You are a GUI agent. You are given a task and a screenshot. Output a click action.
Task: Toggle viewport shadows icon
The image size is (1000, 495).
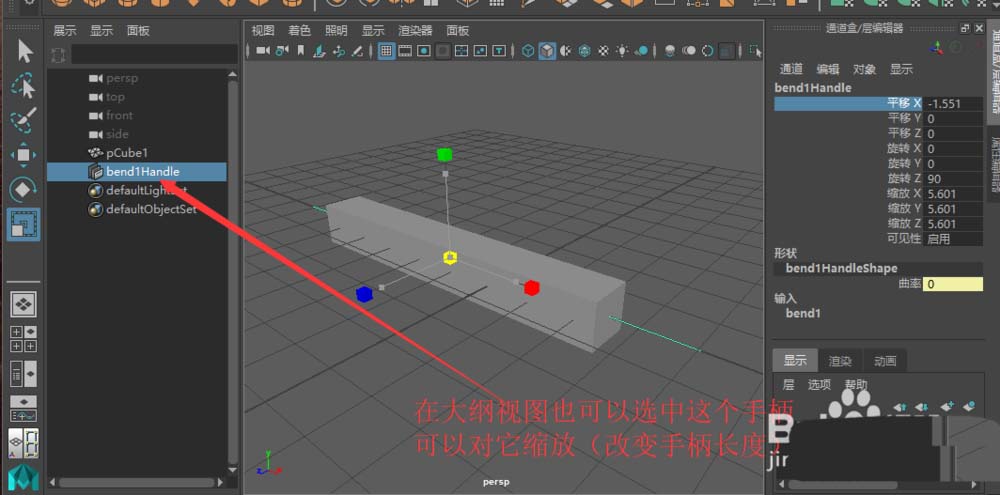(x=643, y=50)
